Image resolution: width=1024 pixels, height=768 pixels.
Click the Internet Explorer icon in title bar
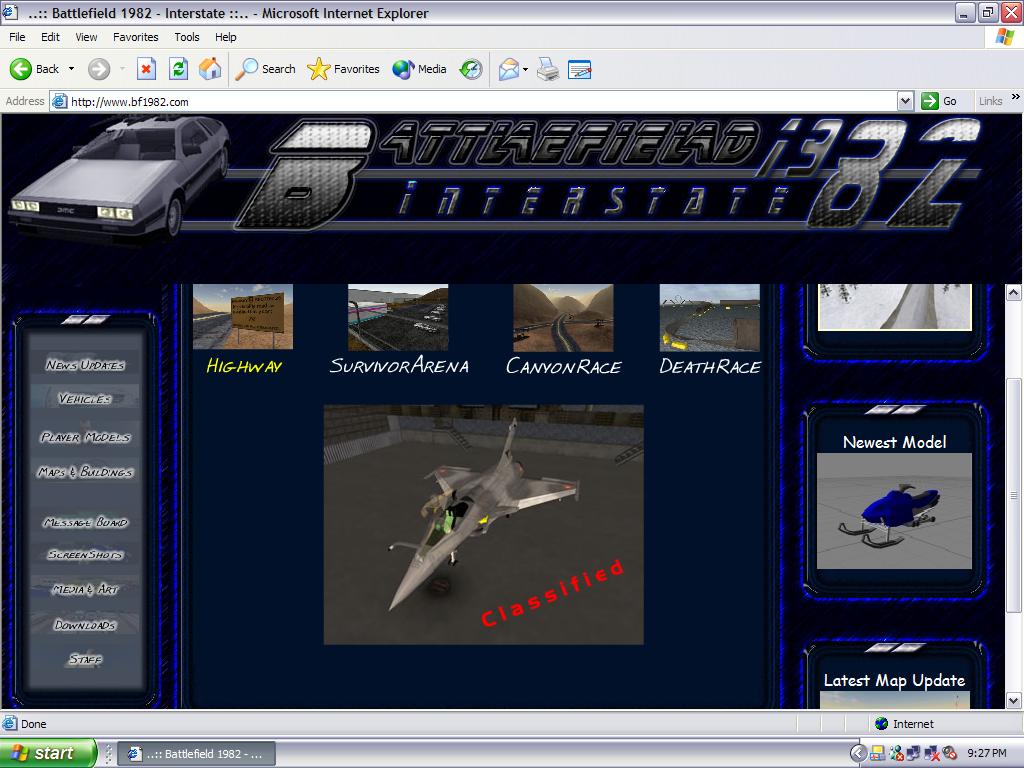(x=9, y=12)
